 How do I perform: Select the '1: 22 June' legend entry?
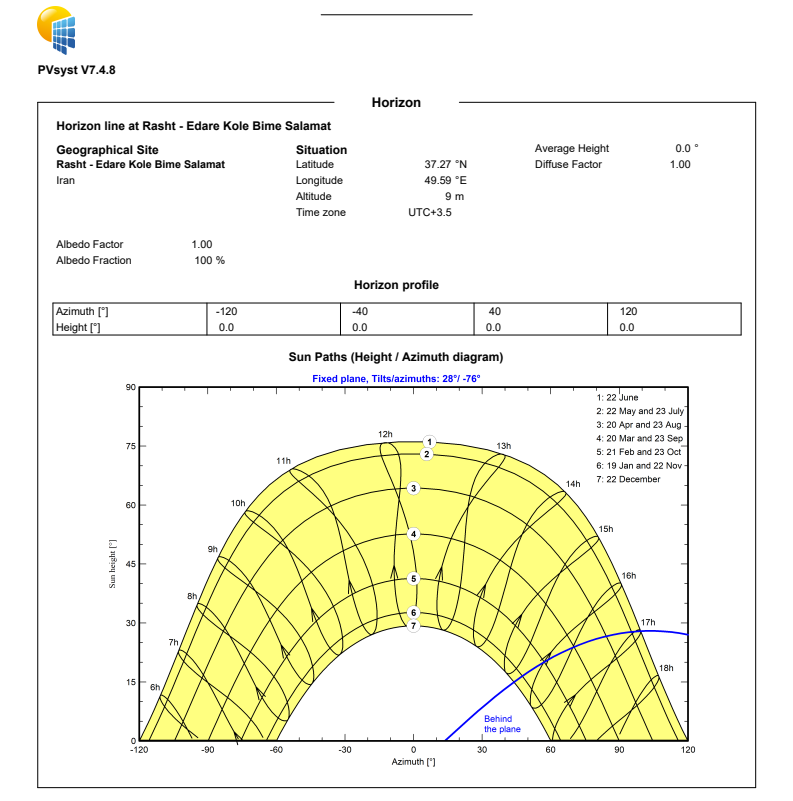619,397
